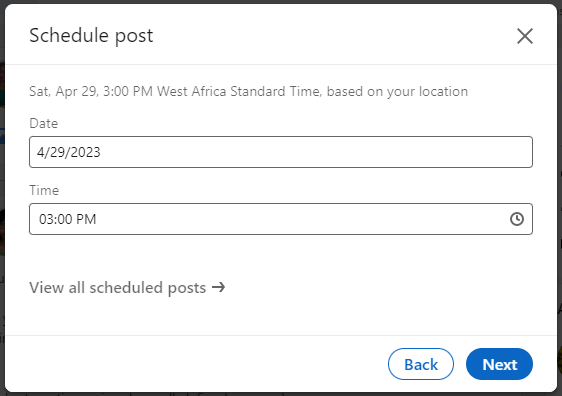Select the PM segment in Time field
This screenshot has width=562, height=396.
[x=86, y=219]
